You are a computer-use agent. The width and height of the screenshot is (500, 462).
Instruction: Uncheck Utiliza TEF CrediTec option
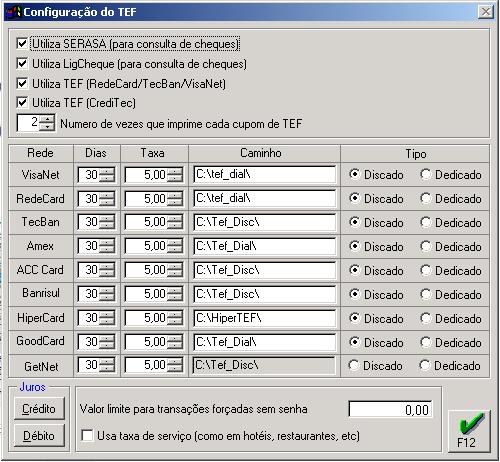tap(22, 103)
